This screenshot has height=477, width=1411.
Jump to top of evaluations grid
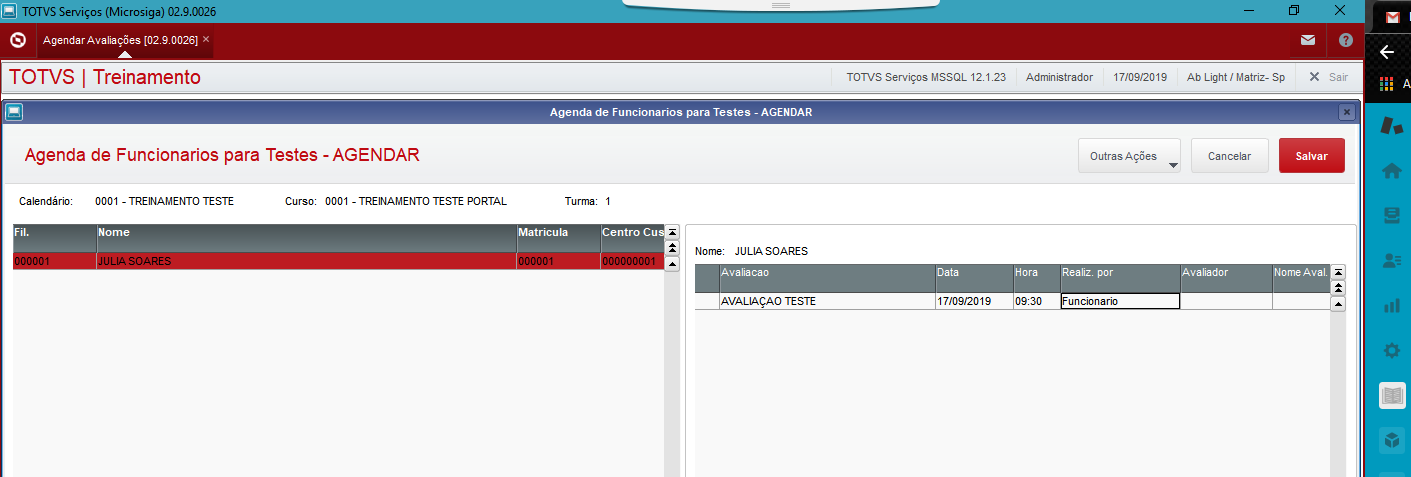coord(1339,272)
